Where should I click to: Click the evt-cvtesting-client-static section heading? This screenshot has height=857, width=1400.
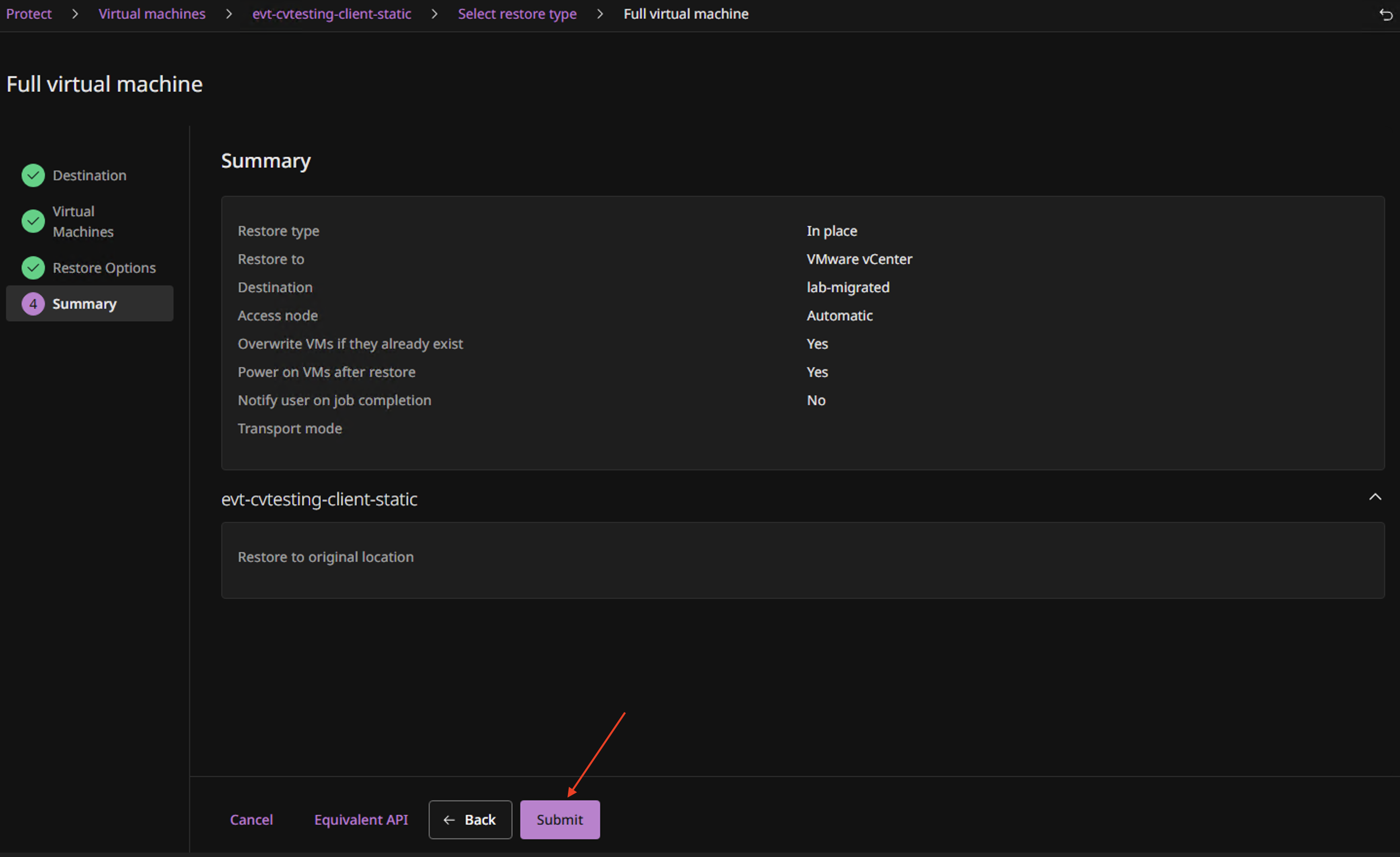(320, 499)
